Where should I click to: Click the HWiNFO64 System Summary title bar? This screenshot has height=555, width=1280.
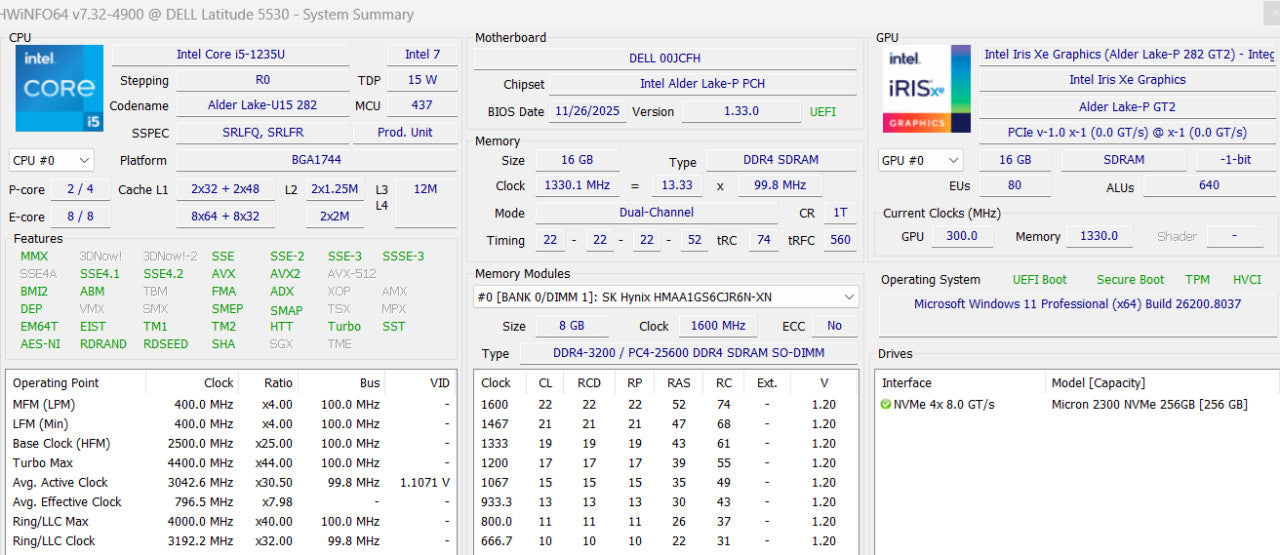[640, 14]
